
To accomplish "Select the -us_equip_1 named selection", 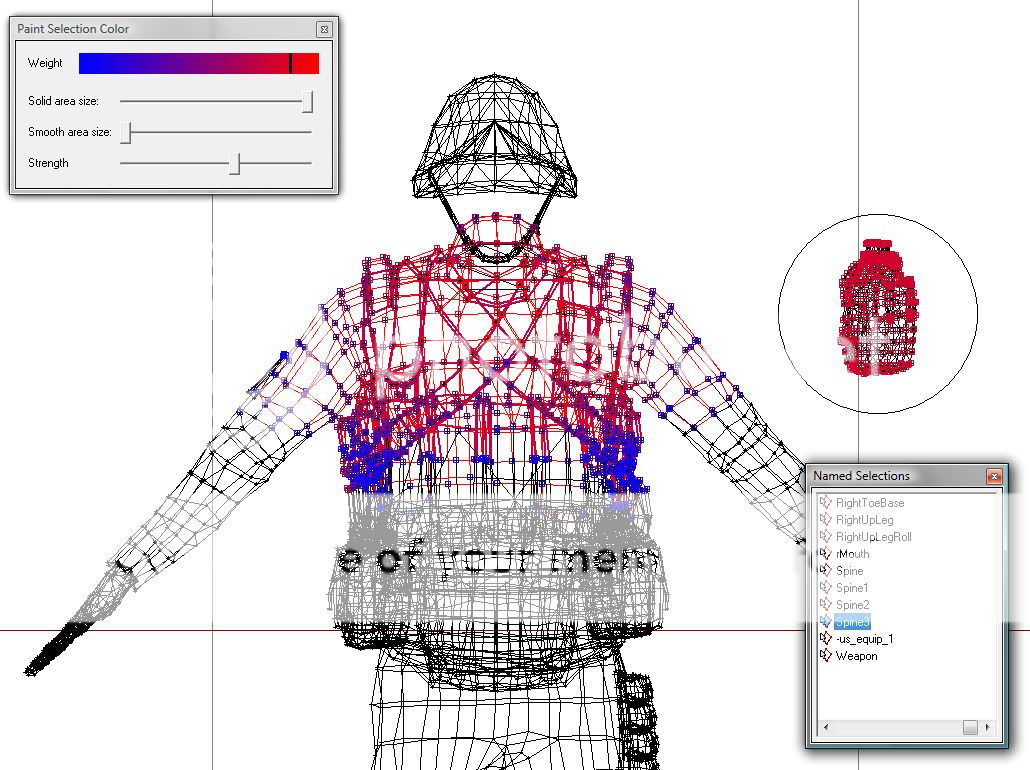I will pos(864,639).
